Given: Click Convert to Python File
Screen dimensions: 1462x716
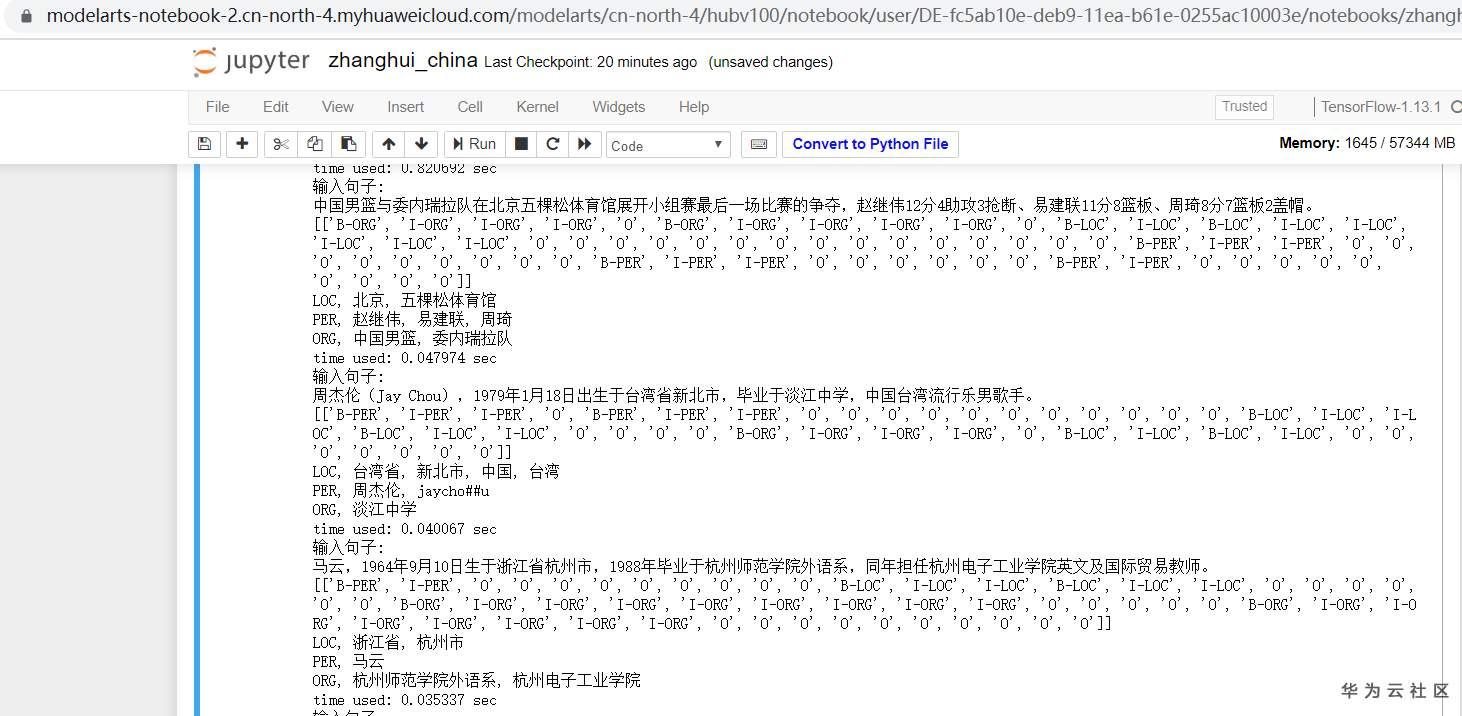Looking at the screenshot, I should [869, 143].
